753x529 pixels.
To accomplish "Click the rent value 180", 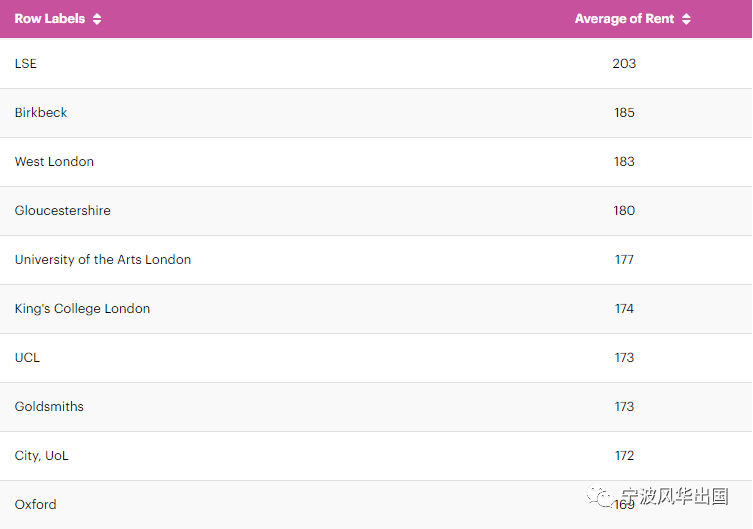I will pyautogui.click(x=624, y=210).
